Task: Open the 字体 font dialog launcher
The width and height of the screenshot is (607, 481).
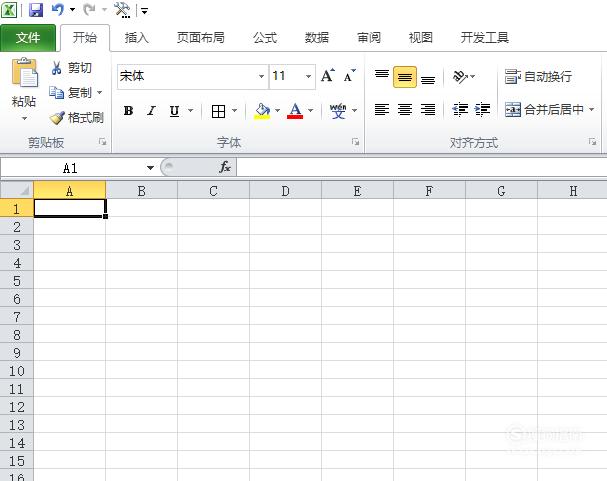Action: pos(355,142)
